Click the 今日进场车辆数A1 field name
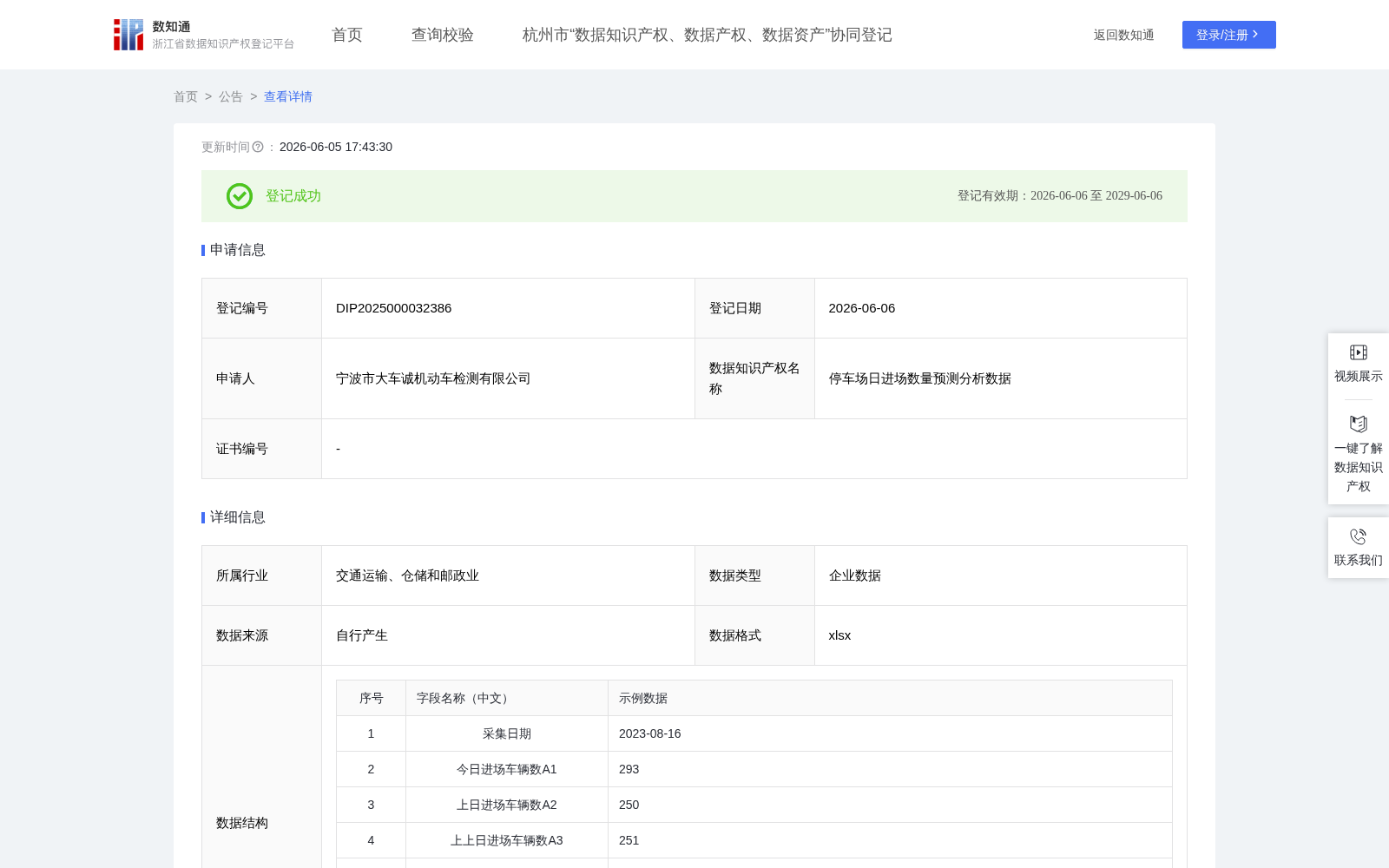 [x=507, y=769]
